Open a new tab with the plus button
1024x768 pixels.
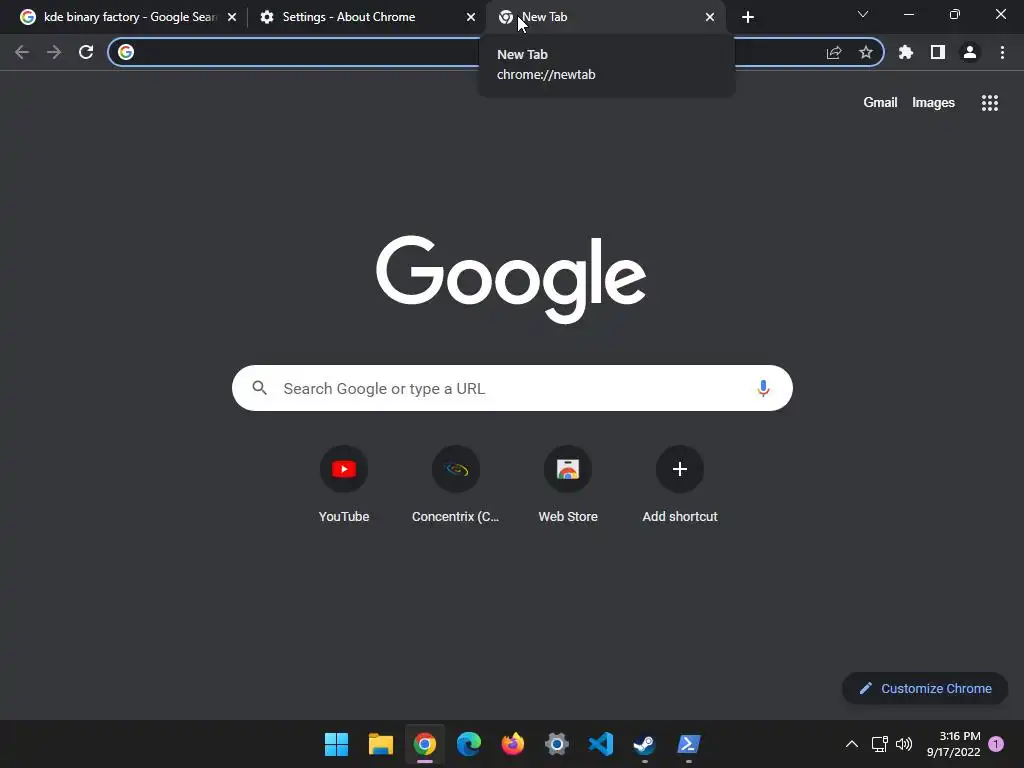tap(748, 17)
